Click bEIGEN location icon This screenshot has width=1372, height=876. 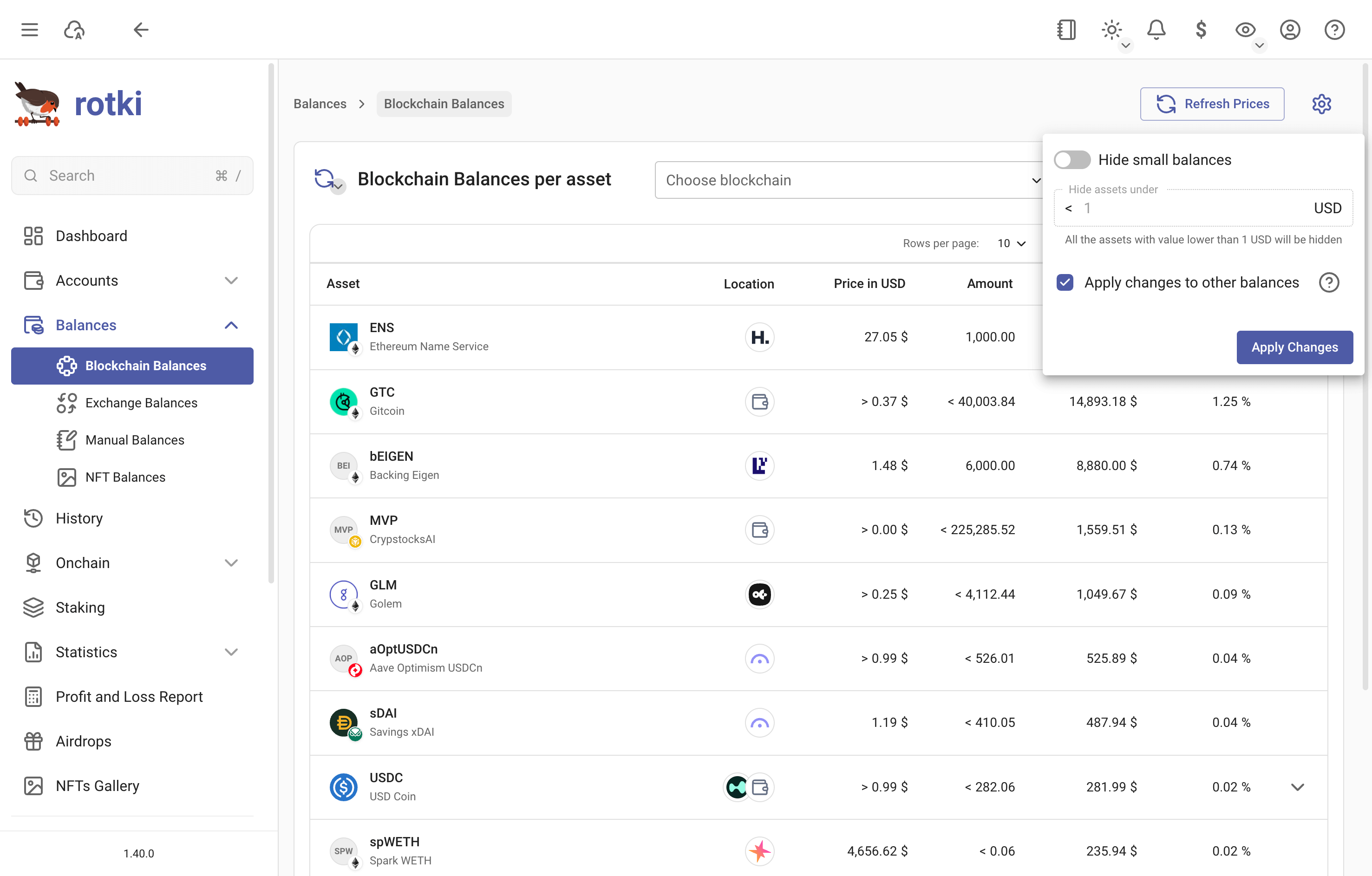(x=759, y=466)
